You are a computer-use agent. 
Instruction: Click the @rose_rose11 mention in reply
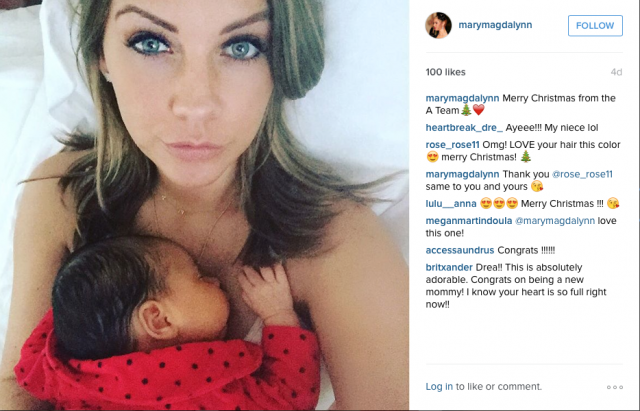pyautogui.click(x=582, y=174)
